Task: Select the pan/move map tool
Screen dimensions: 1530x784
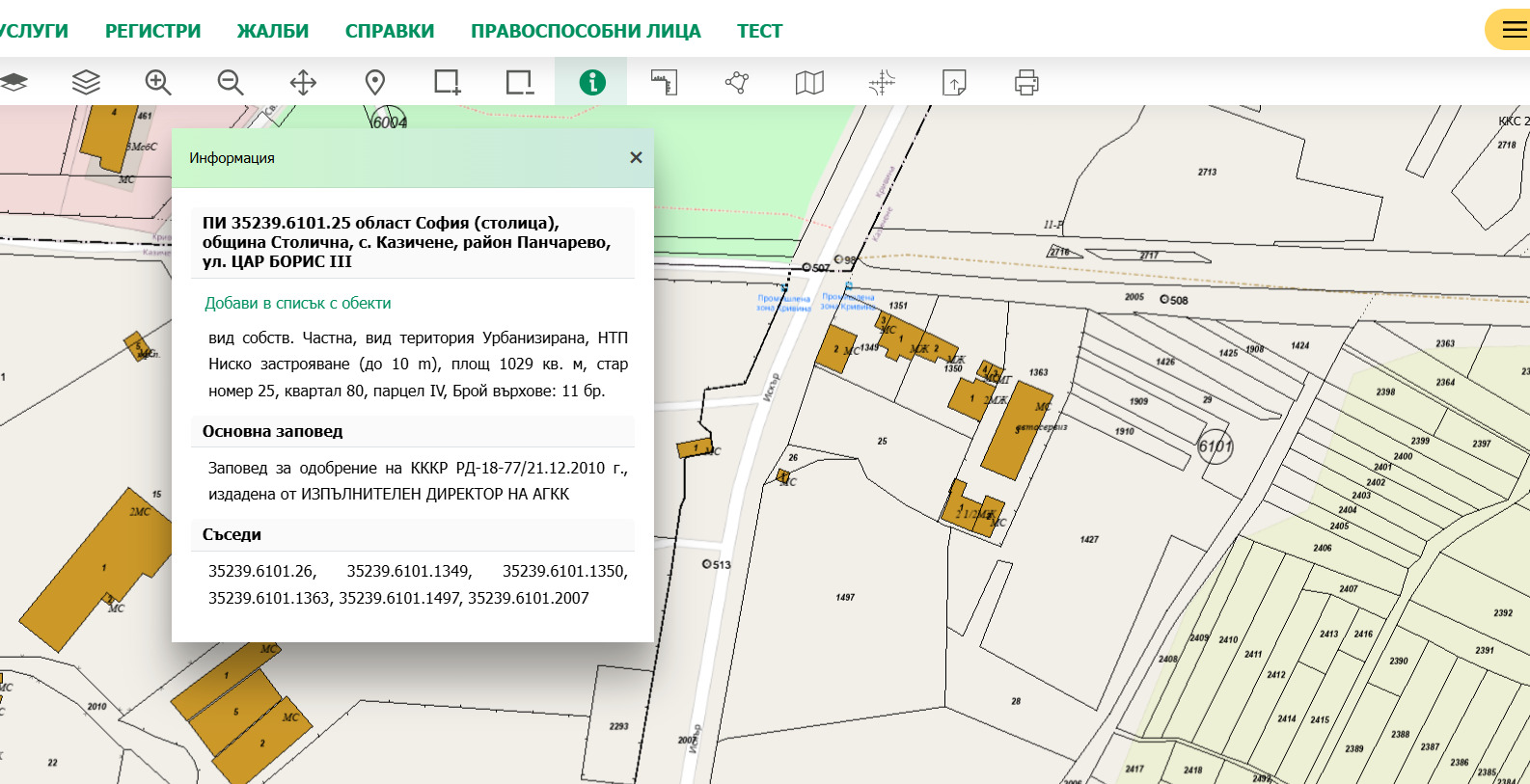Action: [303, 83]
